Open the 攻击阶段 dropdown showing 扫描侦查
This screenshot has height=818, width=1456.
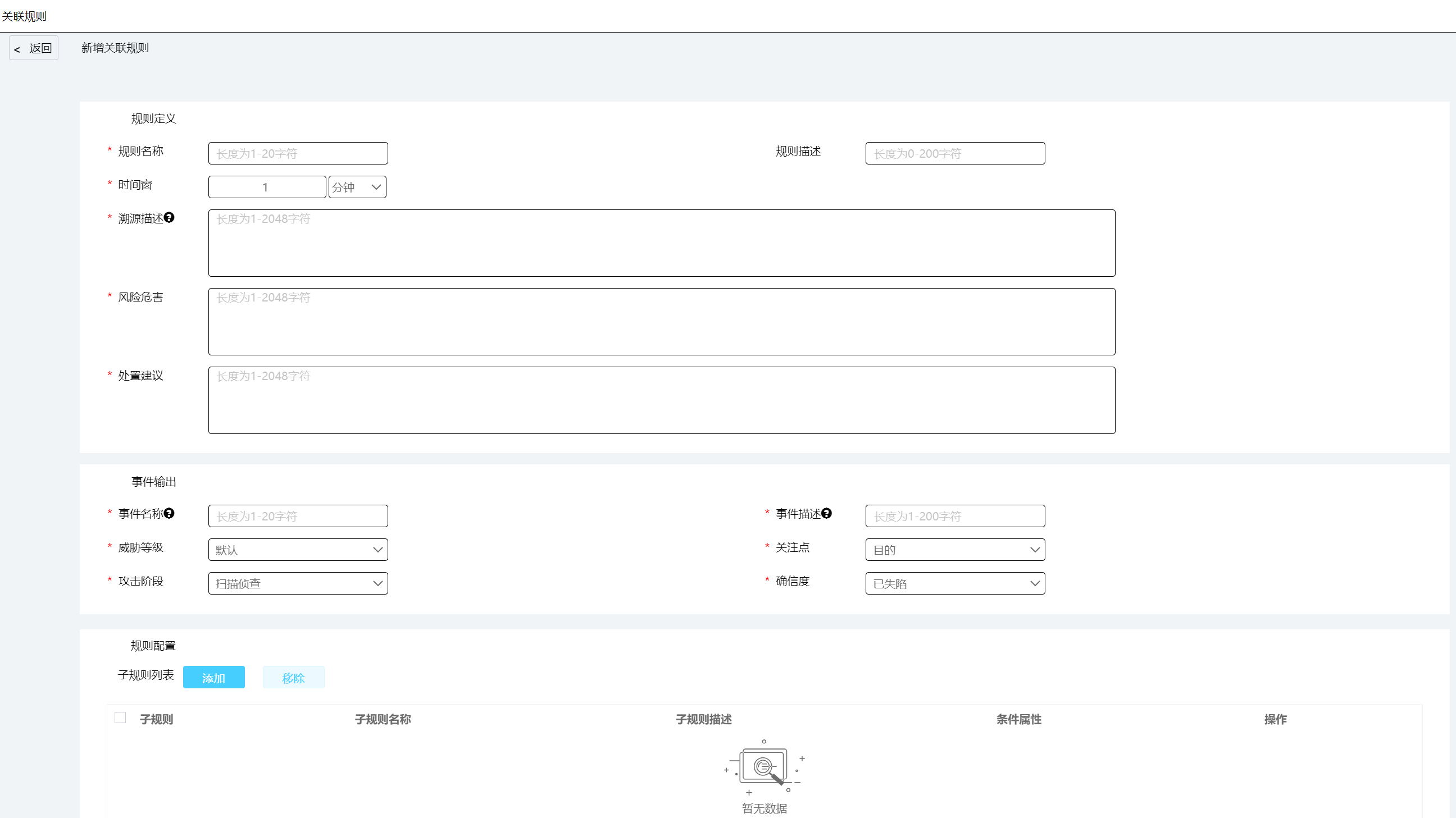coord(298,583)
